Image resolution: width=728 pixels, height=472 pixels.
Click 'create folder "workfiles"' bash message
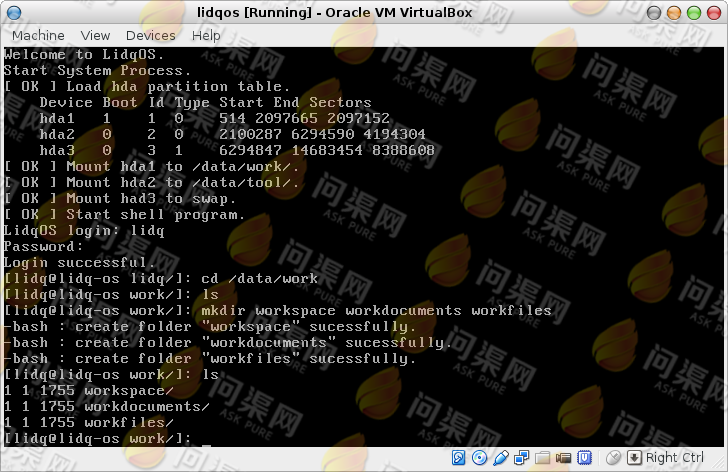click(209, 359)
